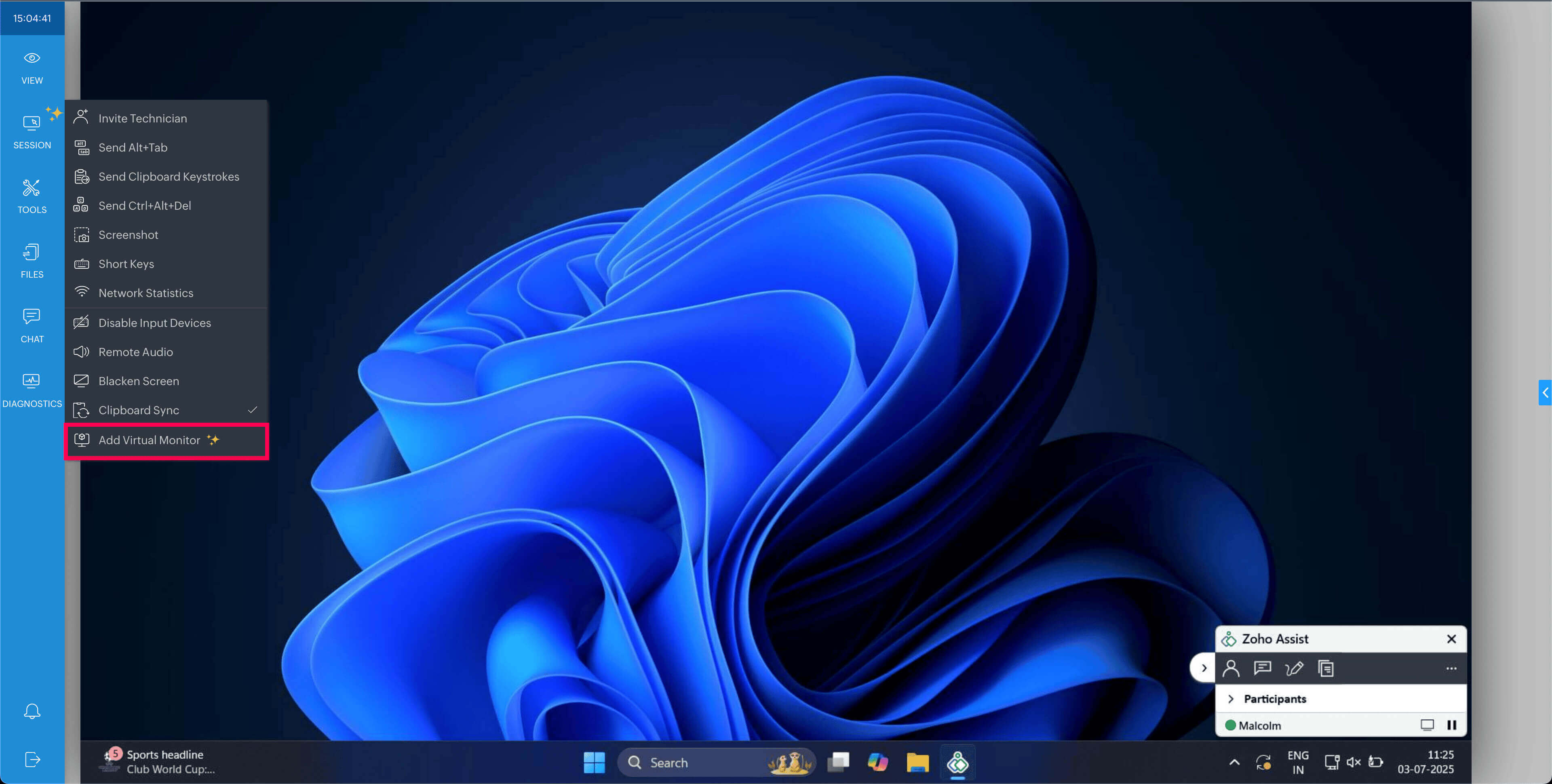Click the exit session icon
The width and height of the screenshot is (1552, 784).
[32, 759]
